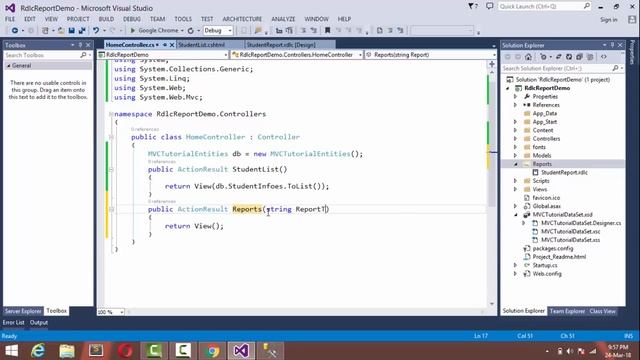Image resolution: width=640 pixels, height=360 pixels.
Task: Toggle auto-hide pin on Toolbox panel
Action: point(80,45)
